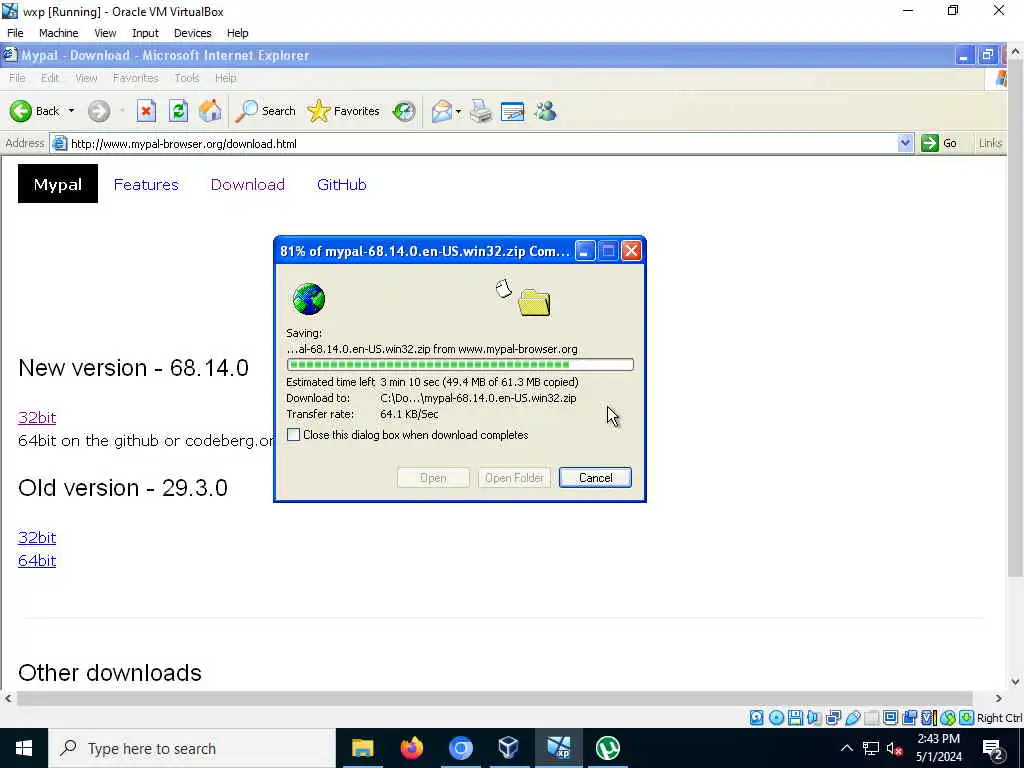The height and width of the screenshot is (768, 1024).
Task: Click the Messenger people icon
Action: point(545,111)
